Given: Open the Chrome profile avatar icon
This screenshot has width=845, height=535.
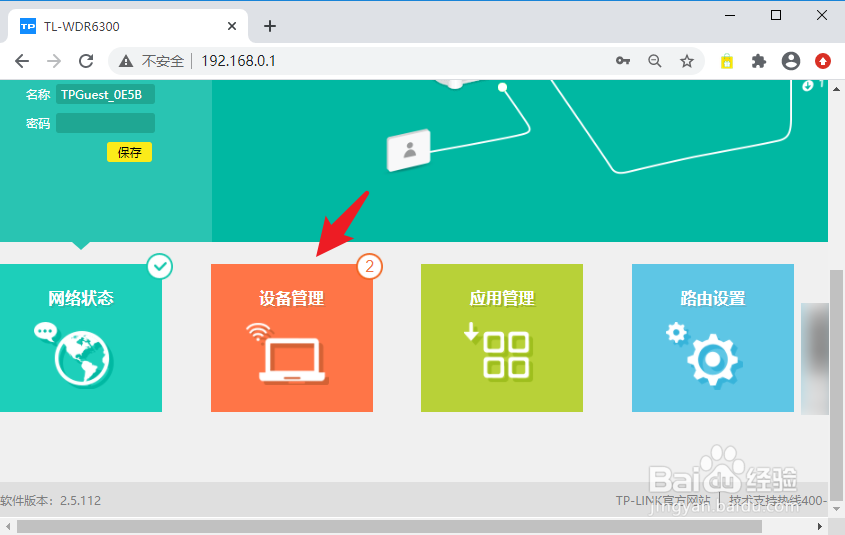Looking at the screenshot, I should (791, 61).
